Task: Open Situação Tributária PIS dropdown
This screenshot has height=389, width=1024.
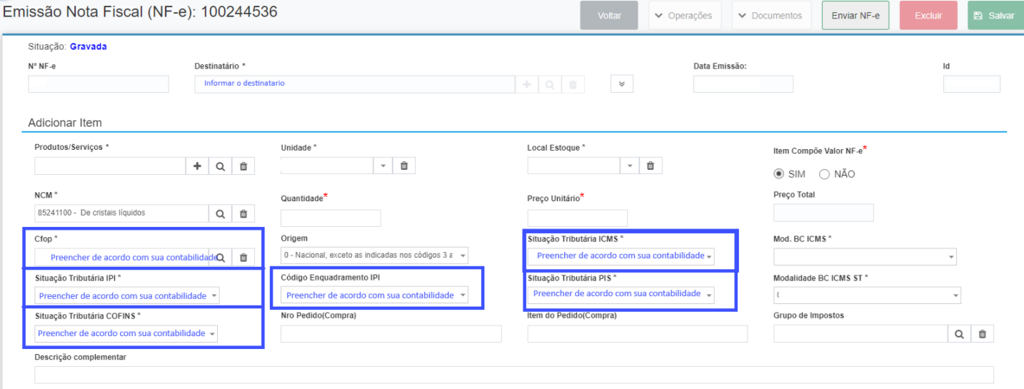Action: pyautogui.click(x=621, y=294)
